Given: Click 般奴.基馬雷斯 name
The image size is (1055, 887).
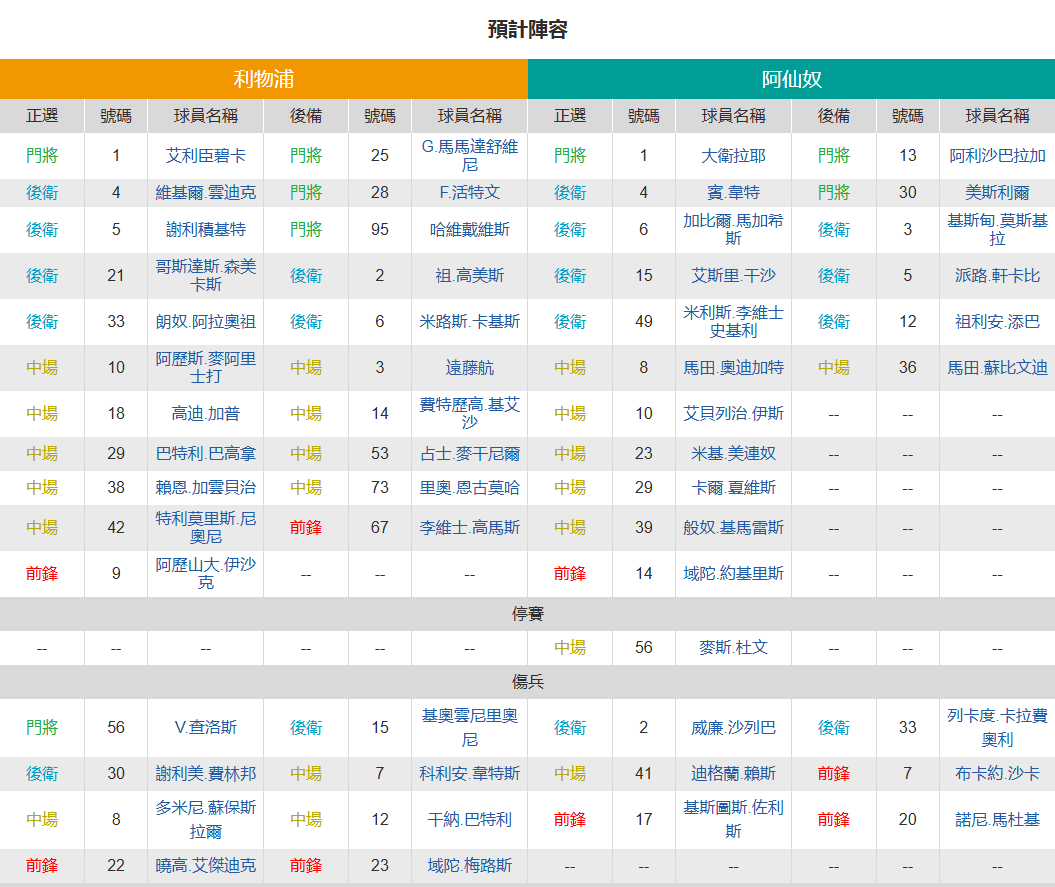Looking at the screenshot, I should (x=733, y=528).
